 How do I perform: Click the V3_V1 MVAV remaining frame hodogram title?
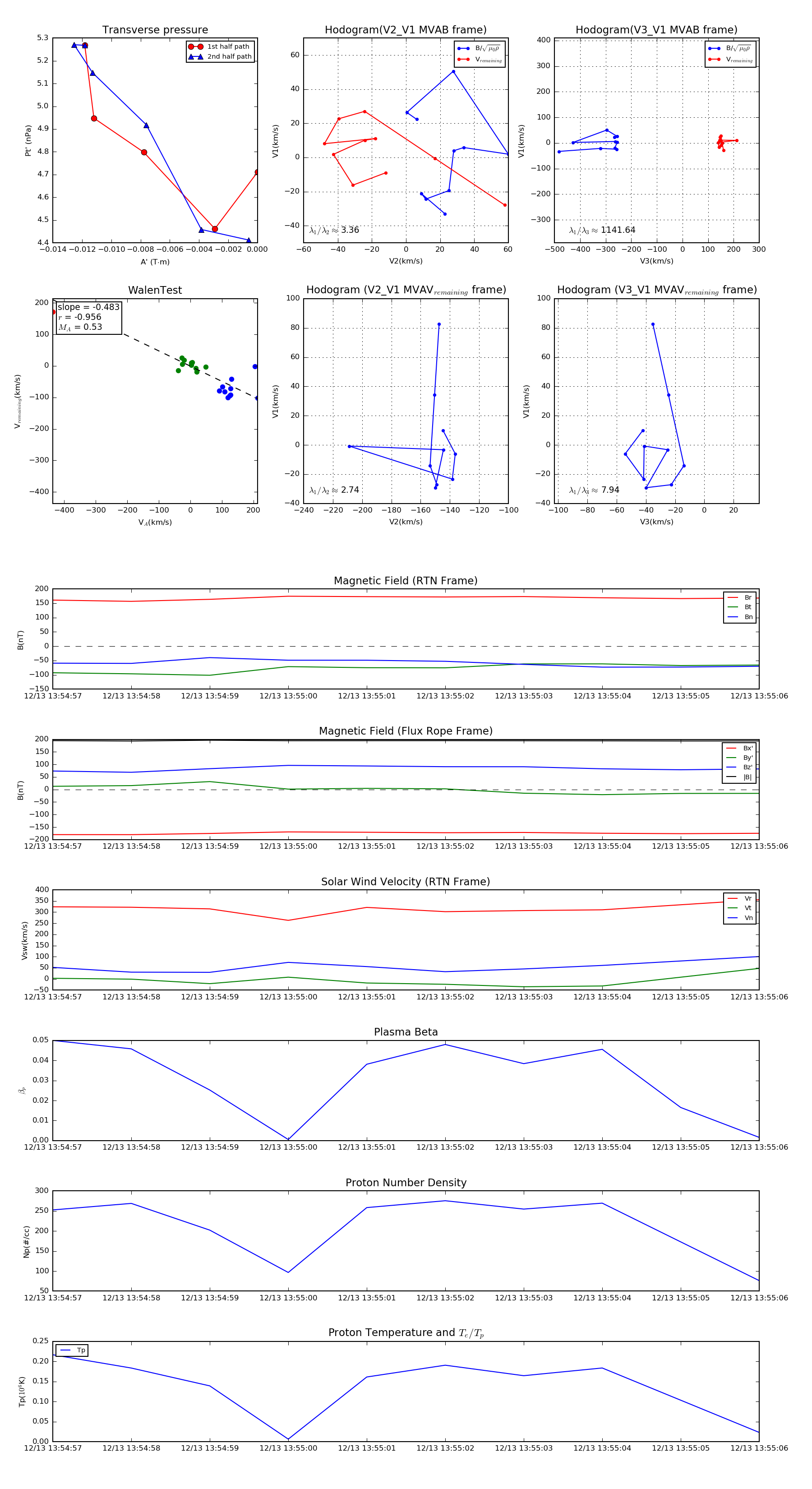pyautogui.click(x=656, y=290)
